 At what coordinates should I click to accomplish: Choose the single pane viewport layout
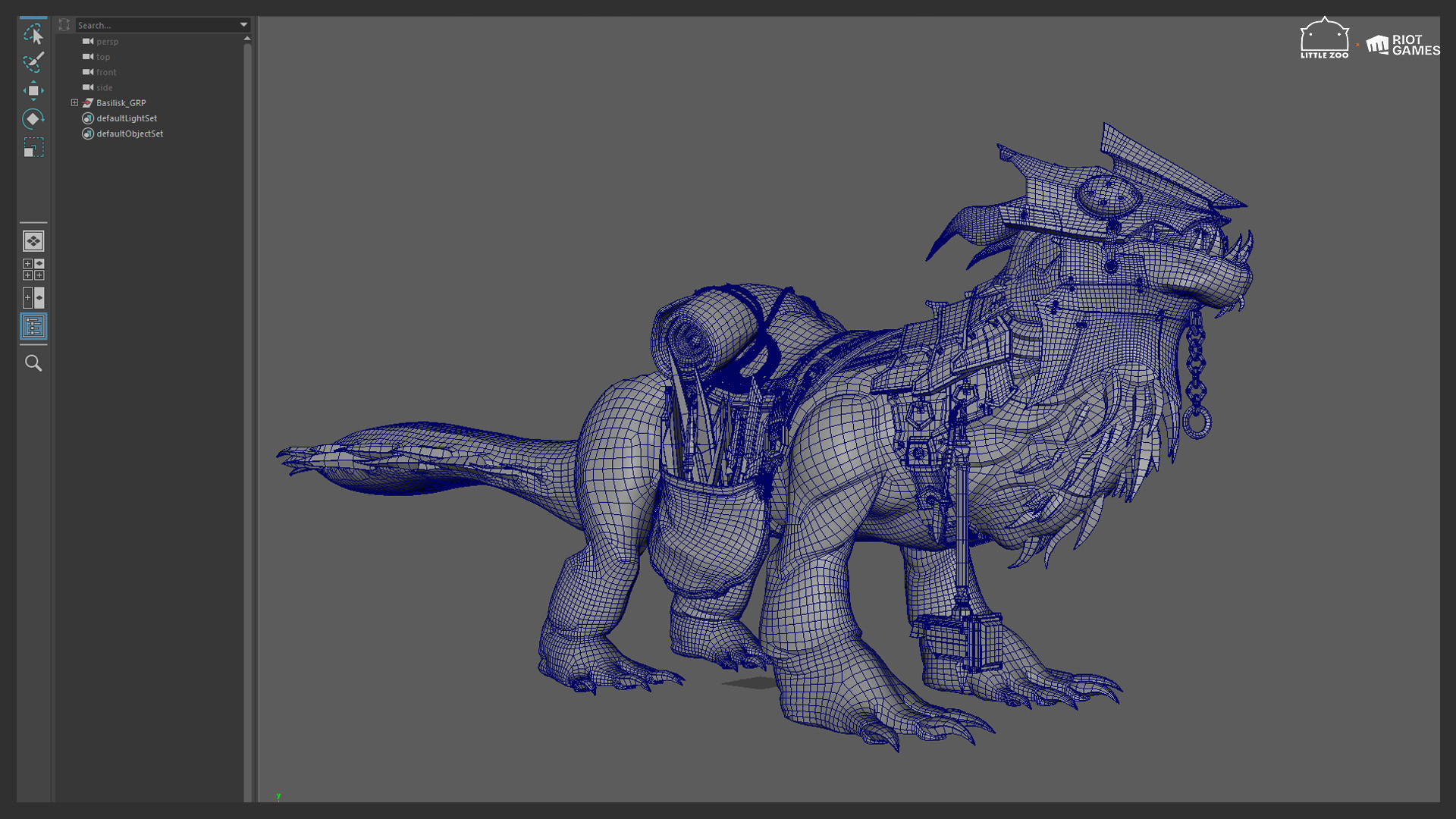click(x=33, y=240)
